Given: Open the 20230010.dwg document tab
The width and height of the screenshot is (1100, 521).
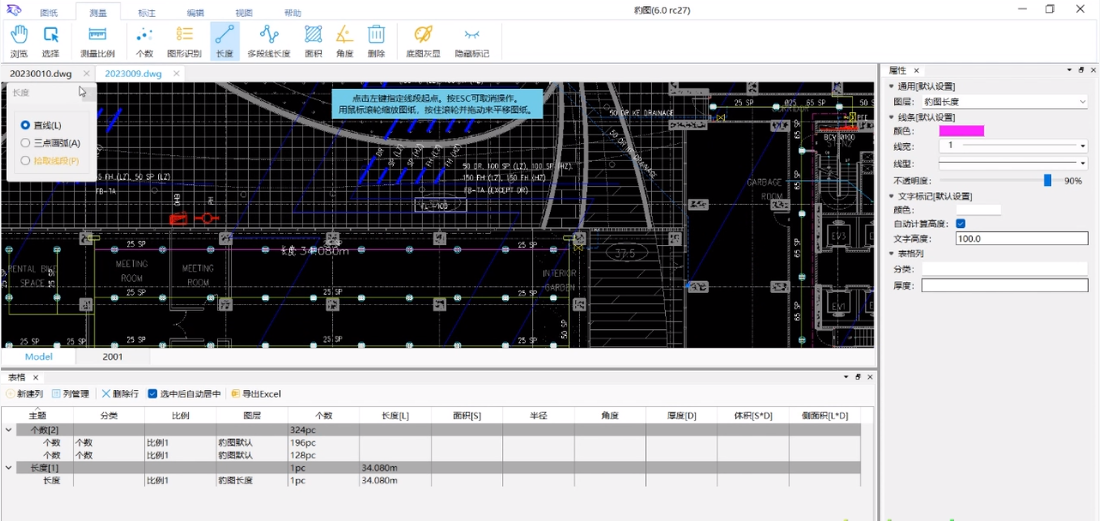Looking at the screenshot, I should point(41,74).
